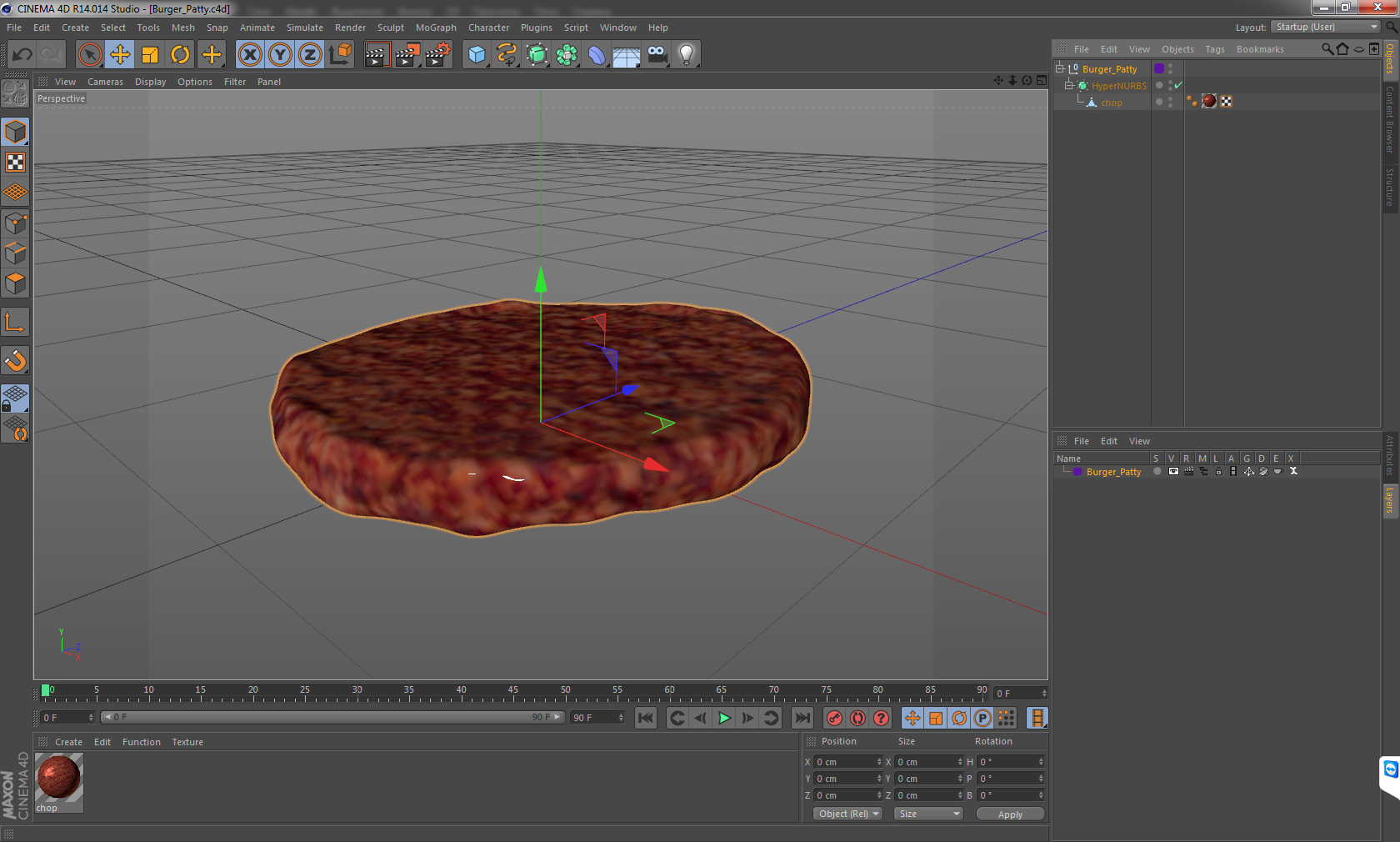This screenshot has height=842, width=1400.
Task: Click the Apply button
Action: click(x=1010, y=814)
